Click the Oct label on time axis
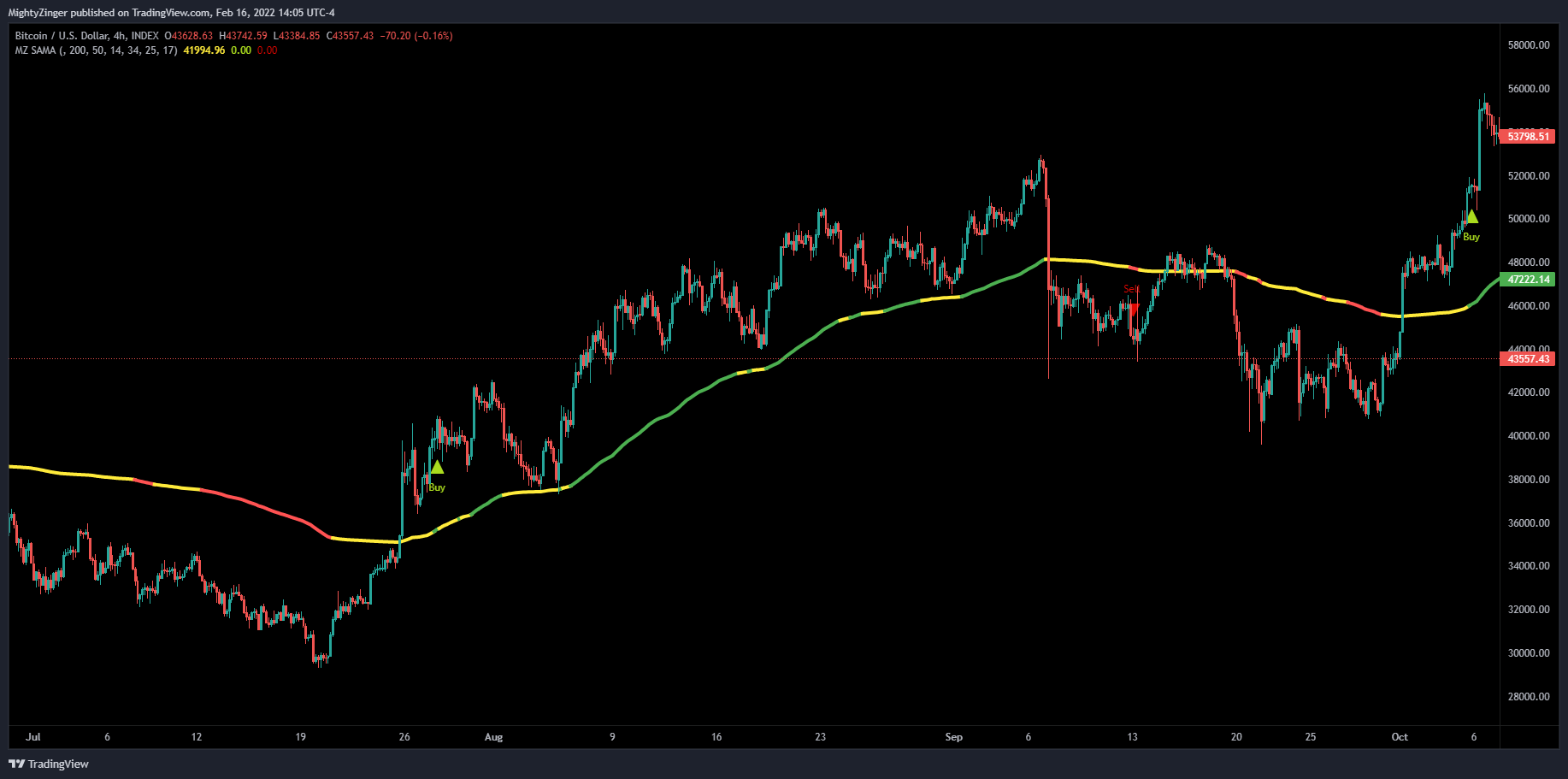The height and width of the screenshot is (779, 1568). tap(1400, 737)
